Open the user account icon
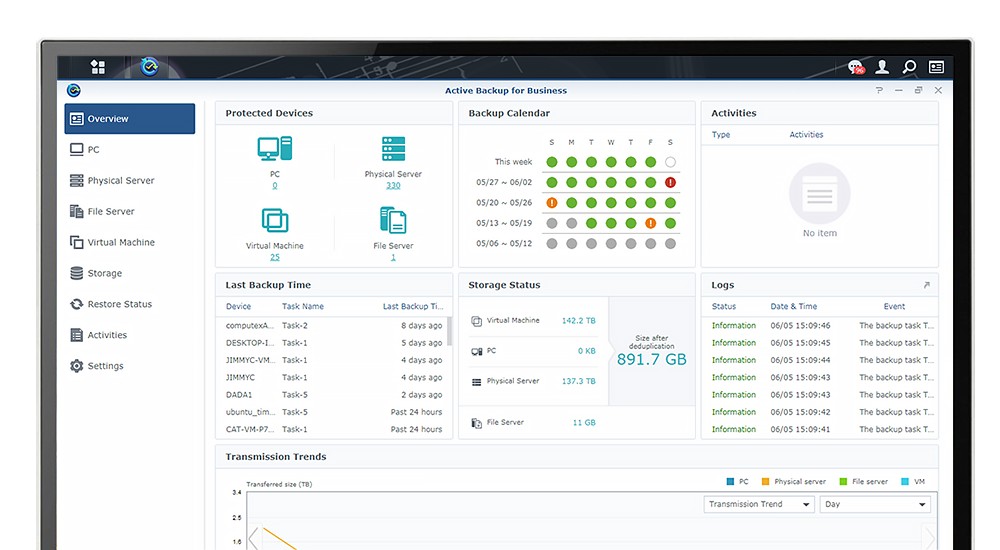Screen dimensions: 1000x550 [x=883, y=67]
